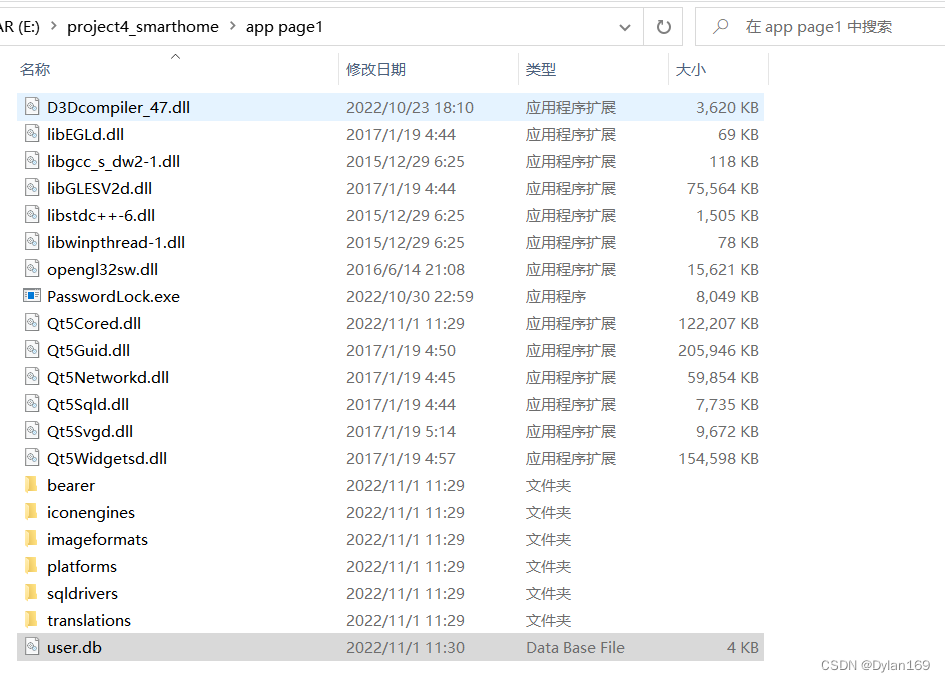
Task: Click the libstdc++-6.dll file icon
Action: tap(32, 215)
